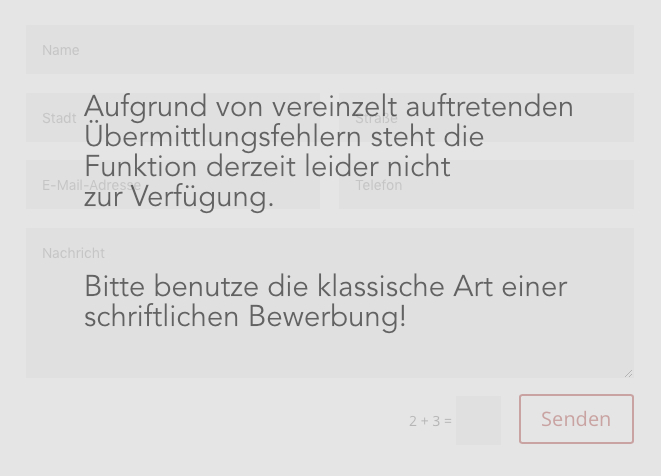Image resolution: width=661 pixels, height=476 pixels.
Task: Select the Straße input field
Action: point(486,118)
